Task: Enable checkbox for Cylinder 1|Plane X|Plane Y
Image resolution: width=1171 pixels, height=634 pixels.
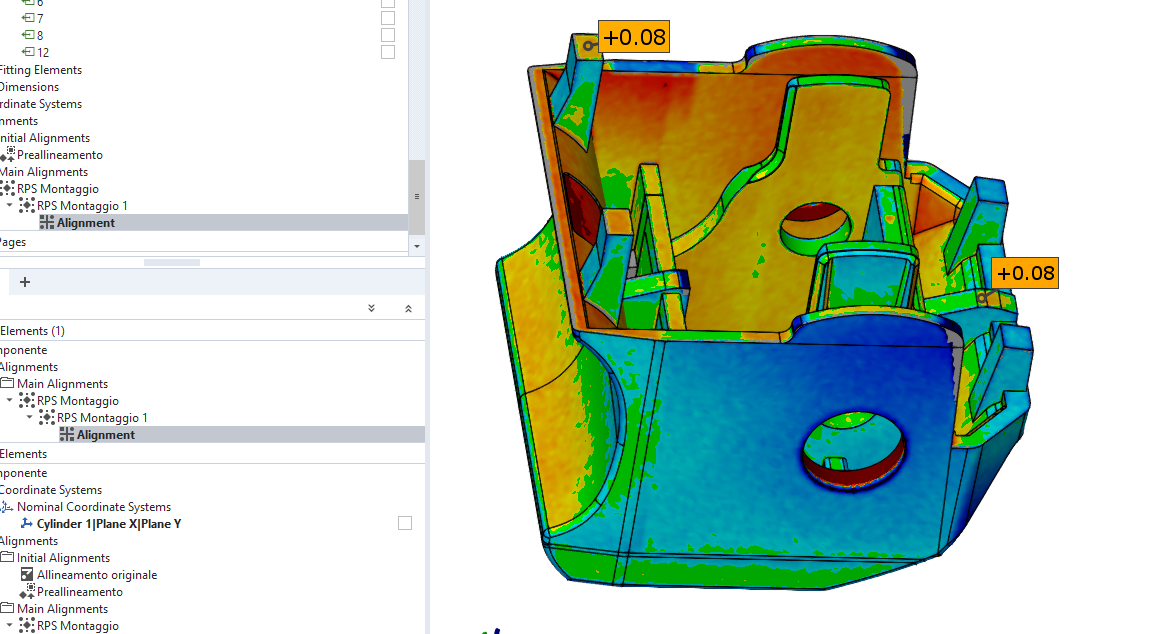Action: coord(405,523)
